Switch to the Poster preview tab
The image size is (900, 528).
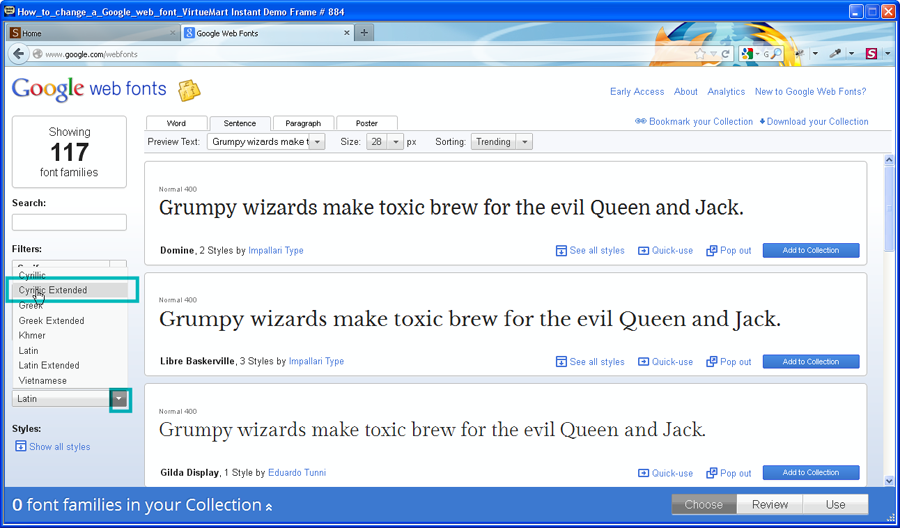click(x=366, y=124)
